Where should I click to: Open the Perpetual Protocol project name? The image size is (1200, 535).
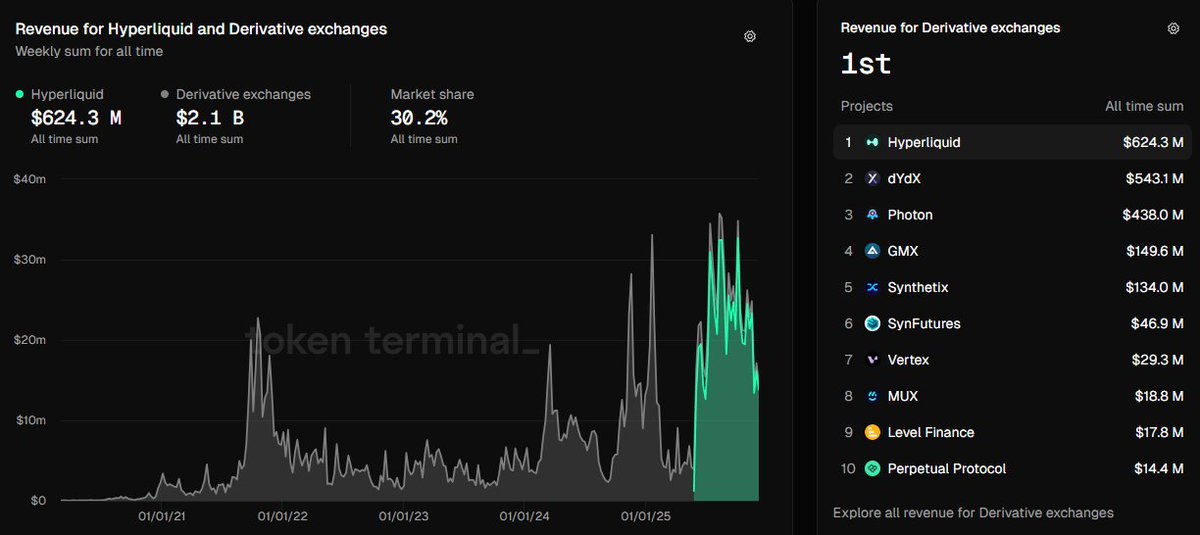click(x=947, y=468)
